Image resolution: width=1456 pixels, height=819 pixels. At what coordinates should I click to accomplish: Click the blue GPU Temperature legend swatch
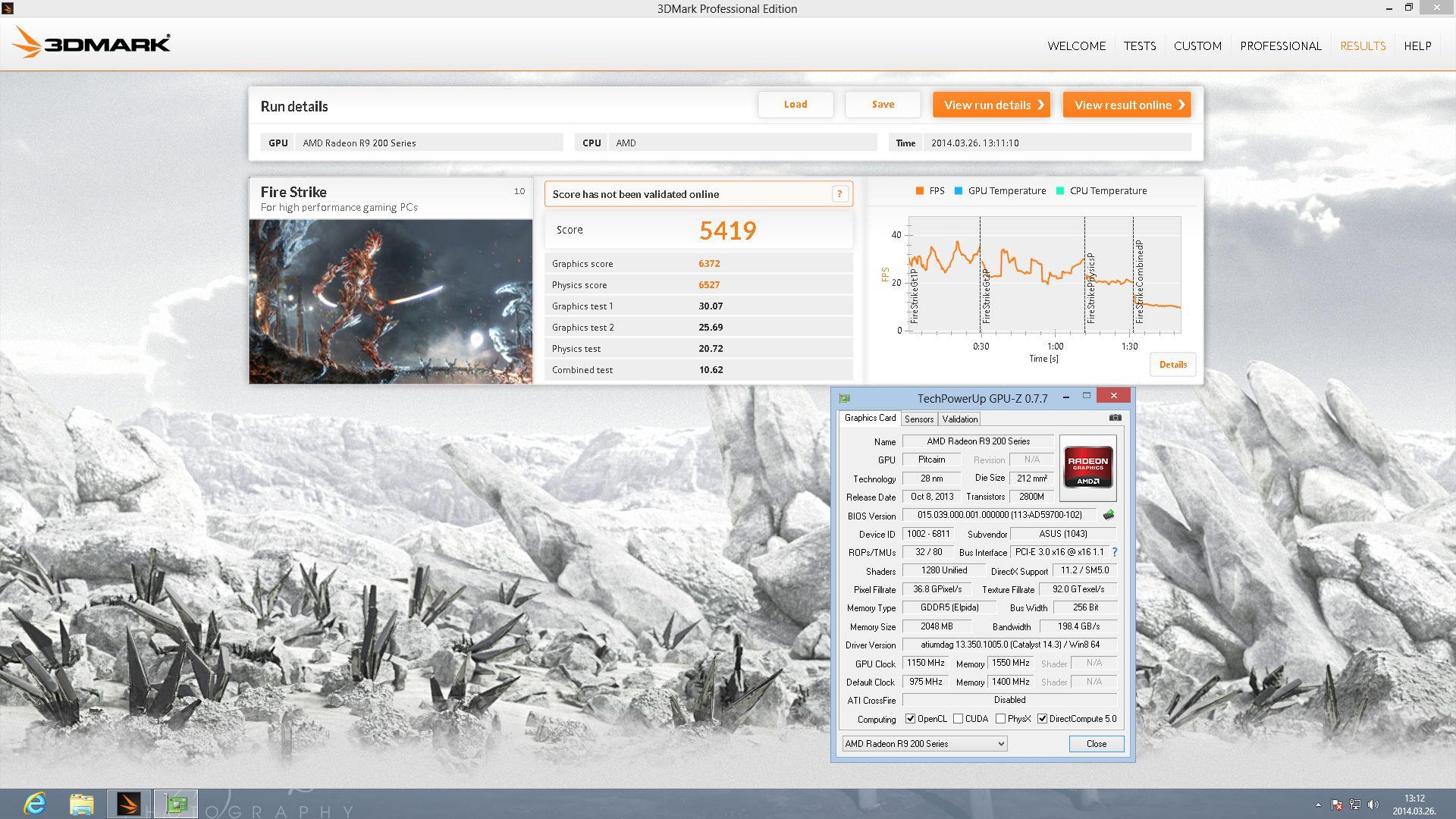coord(959,191)
